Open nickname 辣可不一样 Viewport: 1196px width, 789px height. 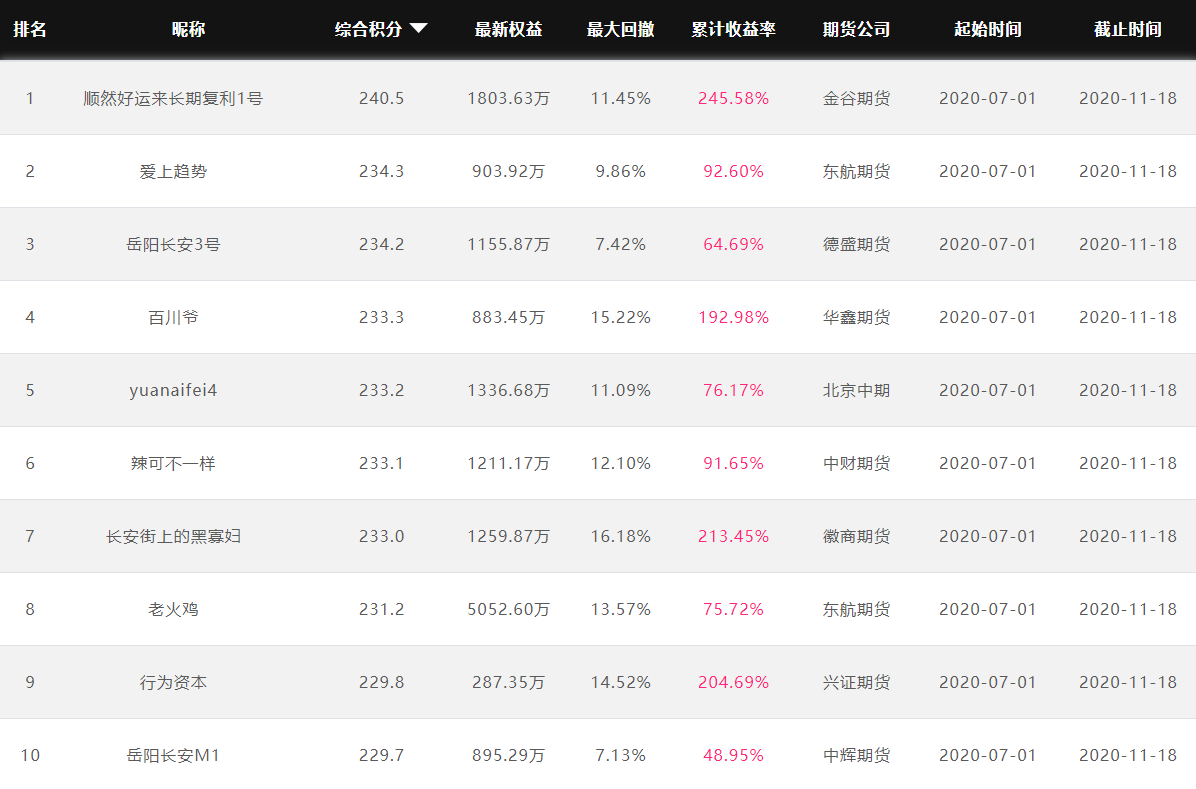pos(173,463)
